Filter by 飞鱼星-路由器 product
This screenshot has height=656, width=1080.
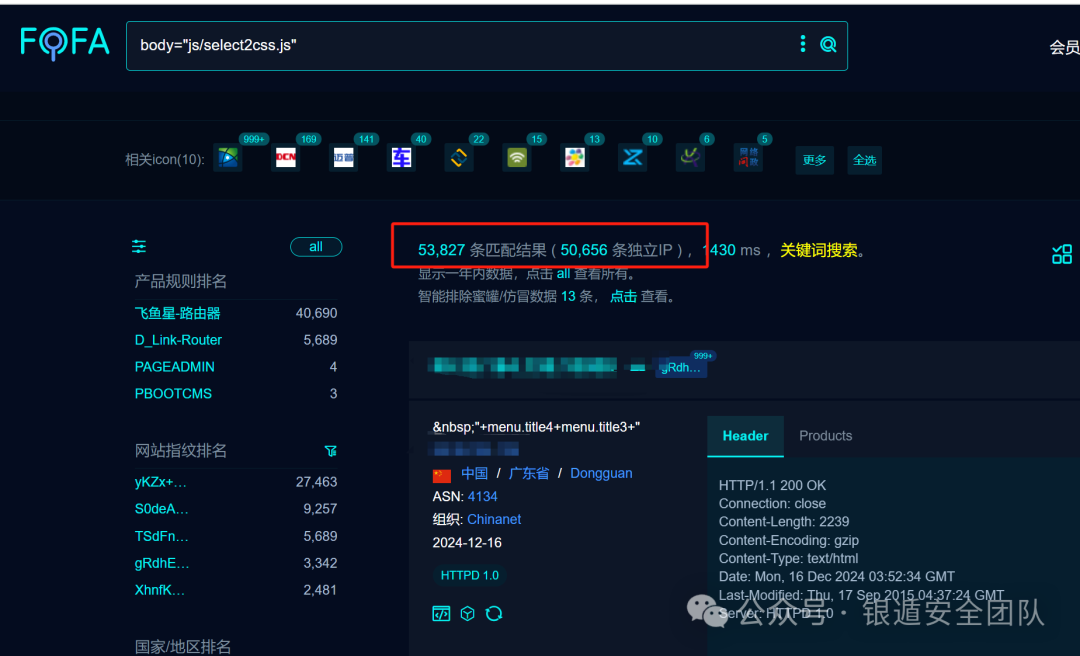pyautogui.click(x=178, y=313)
